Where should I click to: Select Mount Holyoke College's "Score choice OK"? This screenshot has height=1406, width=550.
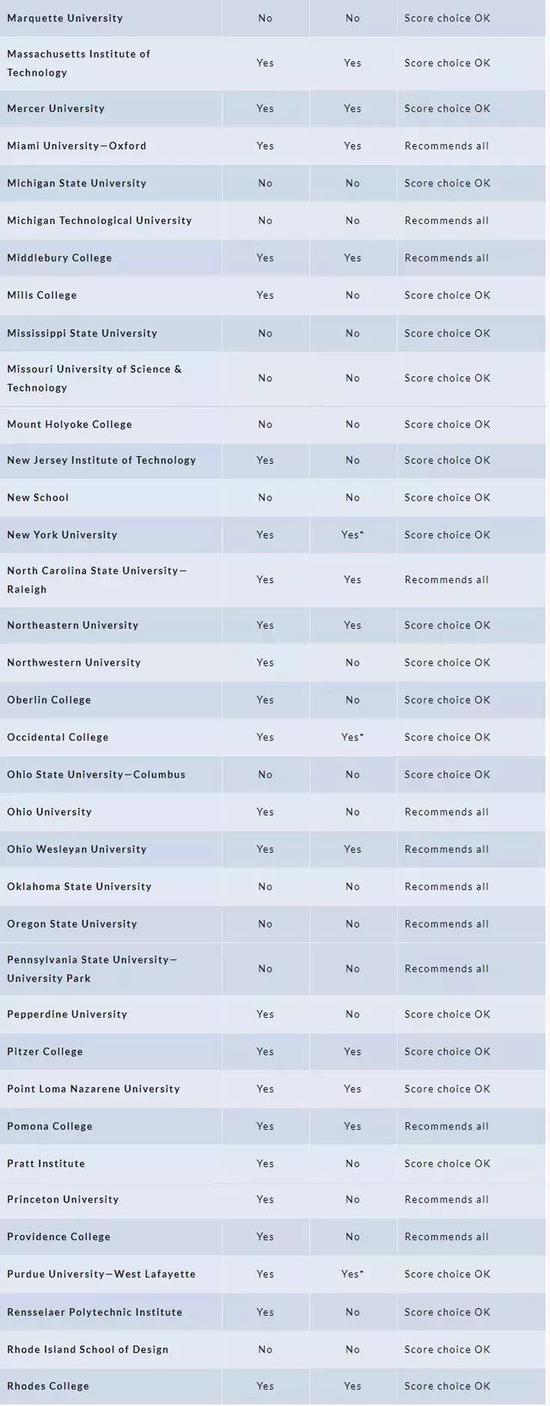click(448, 424)
